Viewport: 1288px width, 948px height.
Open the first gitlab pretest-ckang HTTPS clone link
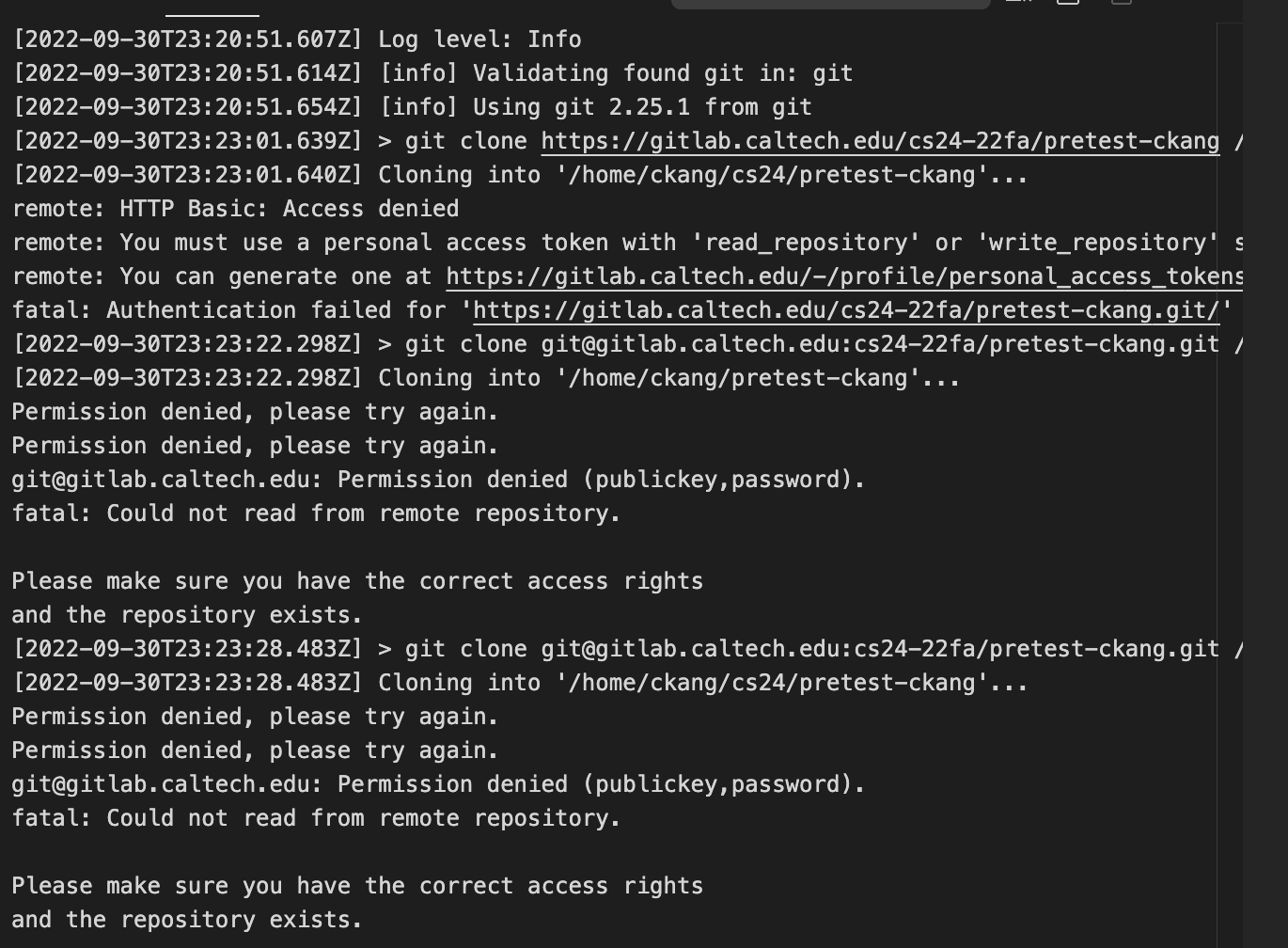[879, 141]
